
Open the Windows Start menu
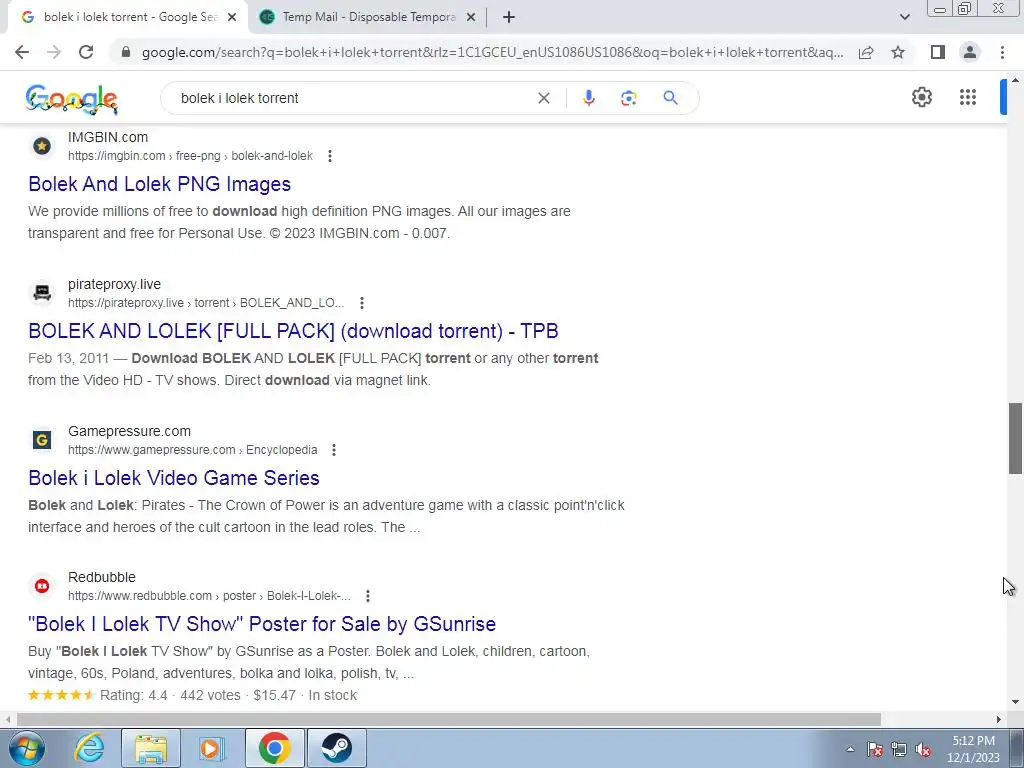(27, 748)
